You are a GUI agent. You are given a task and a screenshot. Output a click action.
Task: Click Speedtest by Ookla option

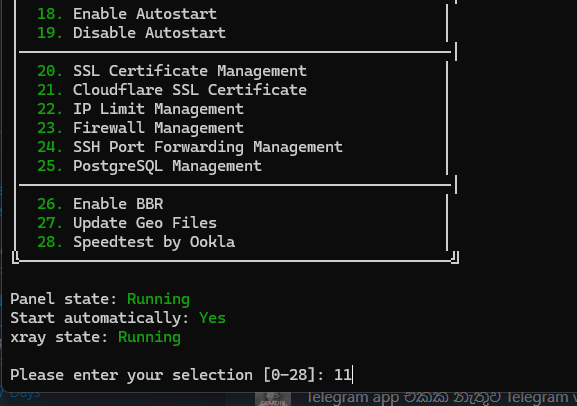pos(136,243)
